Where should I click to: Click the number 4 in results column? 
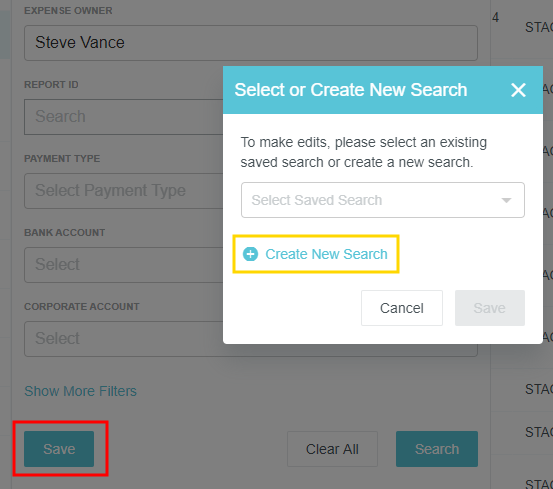coord(496,17)
